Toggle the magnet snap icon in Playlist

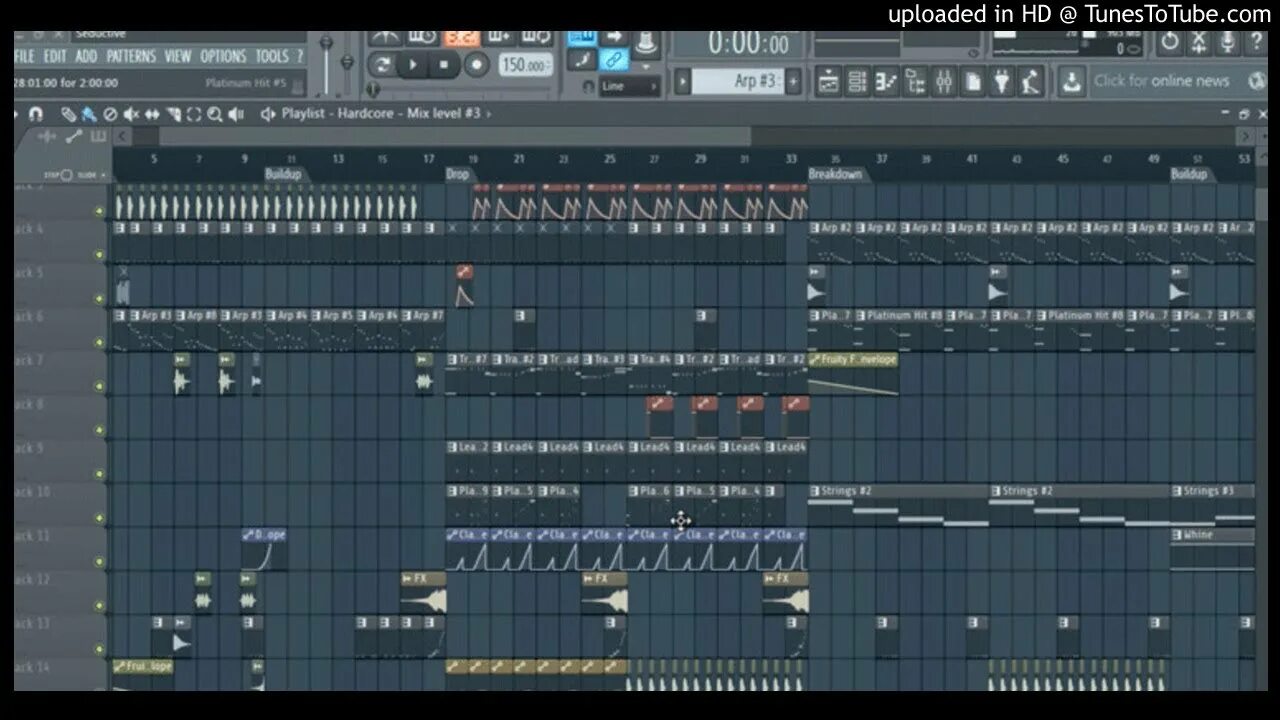(x=36, y=114)
